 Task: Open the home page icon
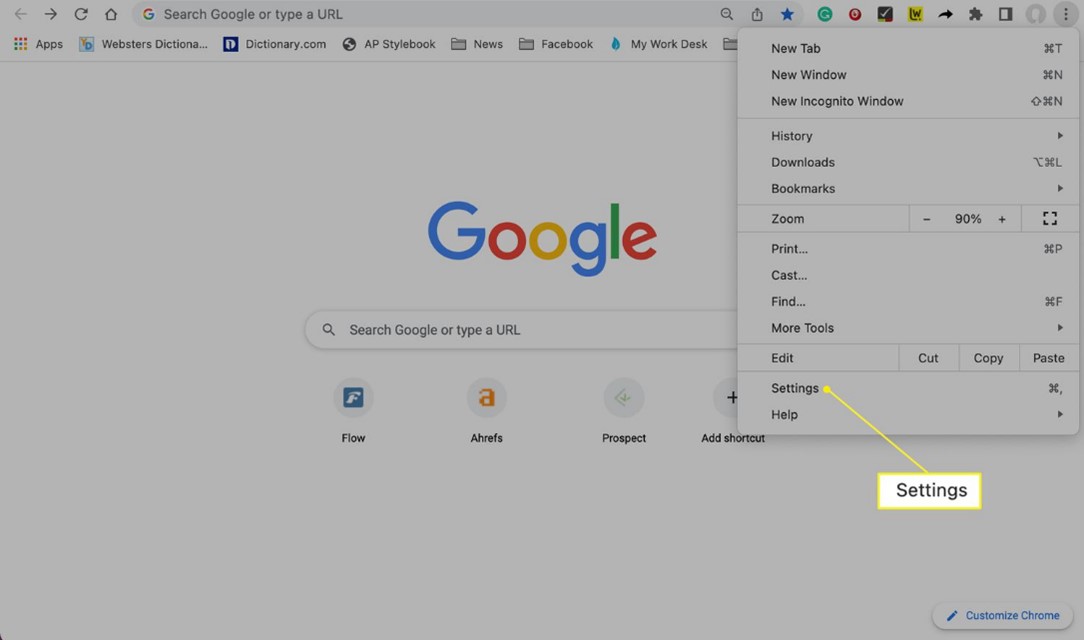(x=111, y=14)
